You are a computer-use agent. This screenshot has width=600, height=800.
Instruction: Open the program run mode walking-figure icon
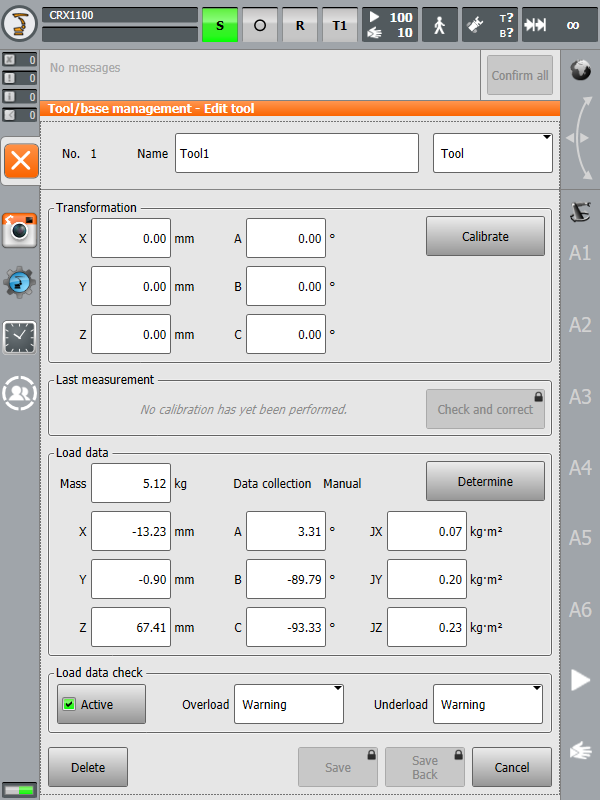coord(440,24)
